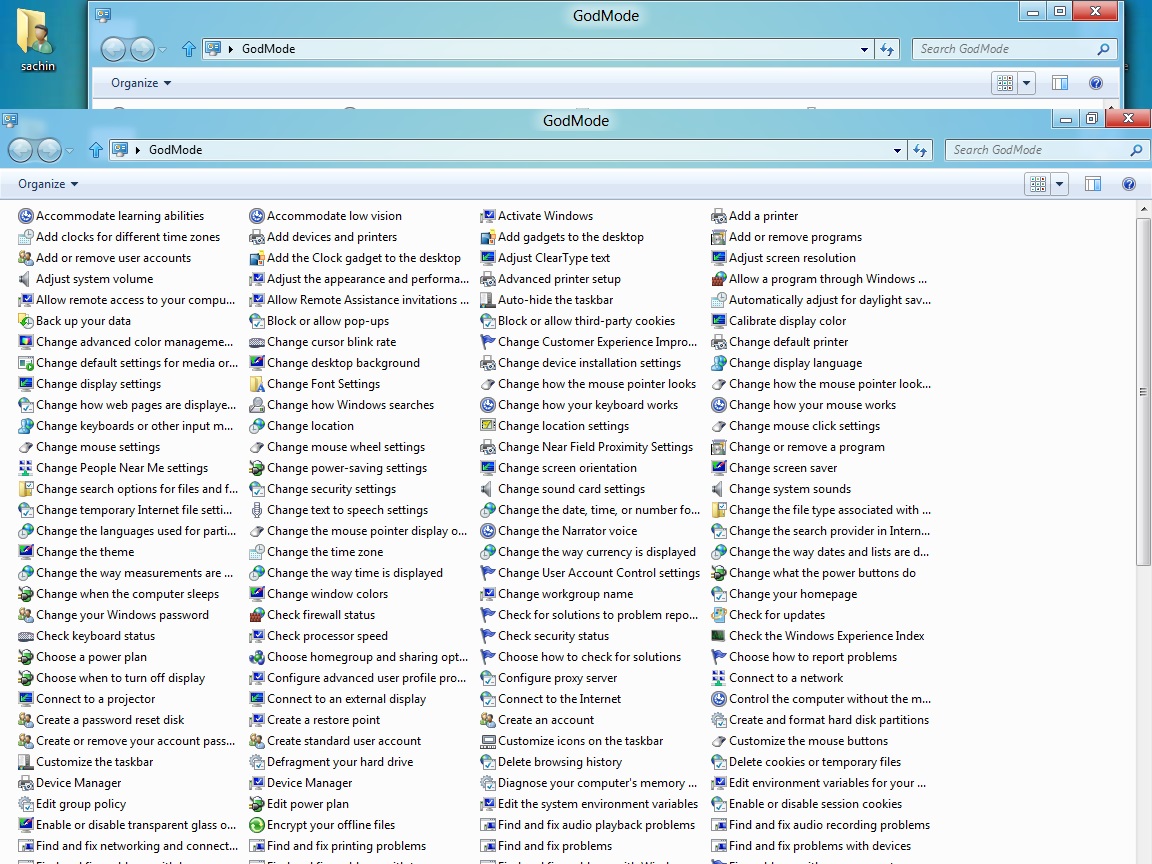Go up one level in back GodMode window
Image resolution: width=1152 pixels, height=864 pixels.
(x=189, y=49)
